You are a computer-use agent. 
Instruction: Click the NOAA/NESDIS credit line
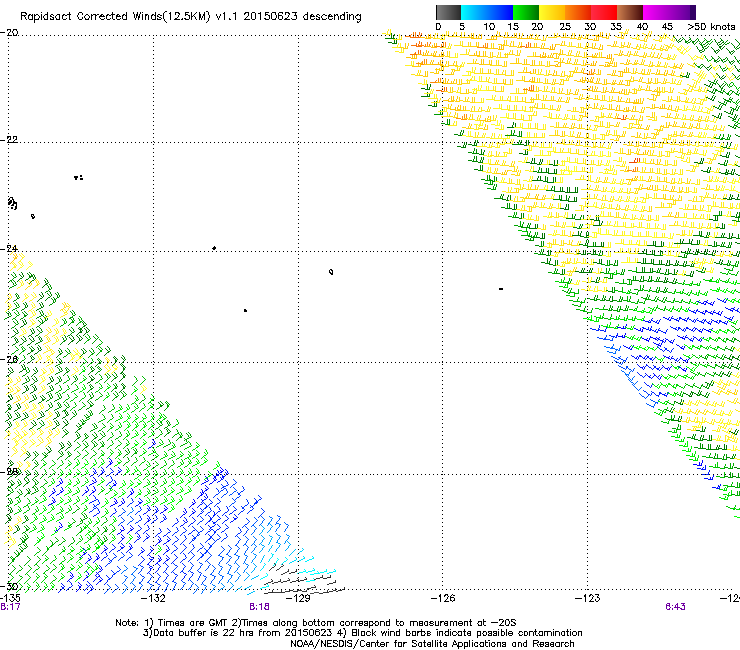click(x=432, y=644)
